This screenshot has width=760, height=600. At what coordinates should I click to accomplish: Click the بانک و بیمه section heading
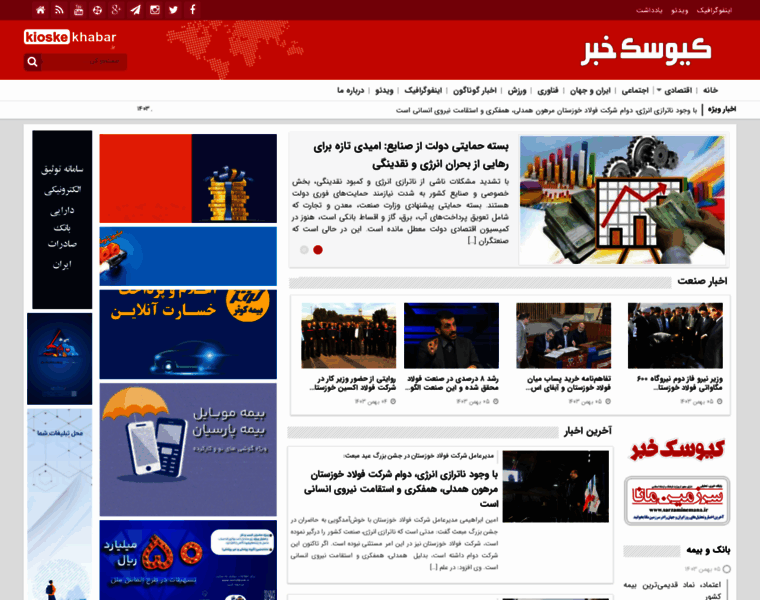(708, 550)
